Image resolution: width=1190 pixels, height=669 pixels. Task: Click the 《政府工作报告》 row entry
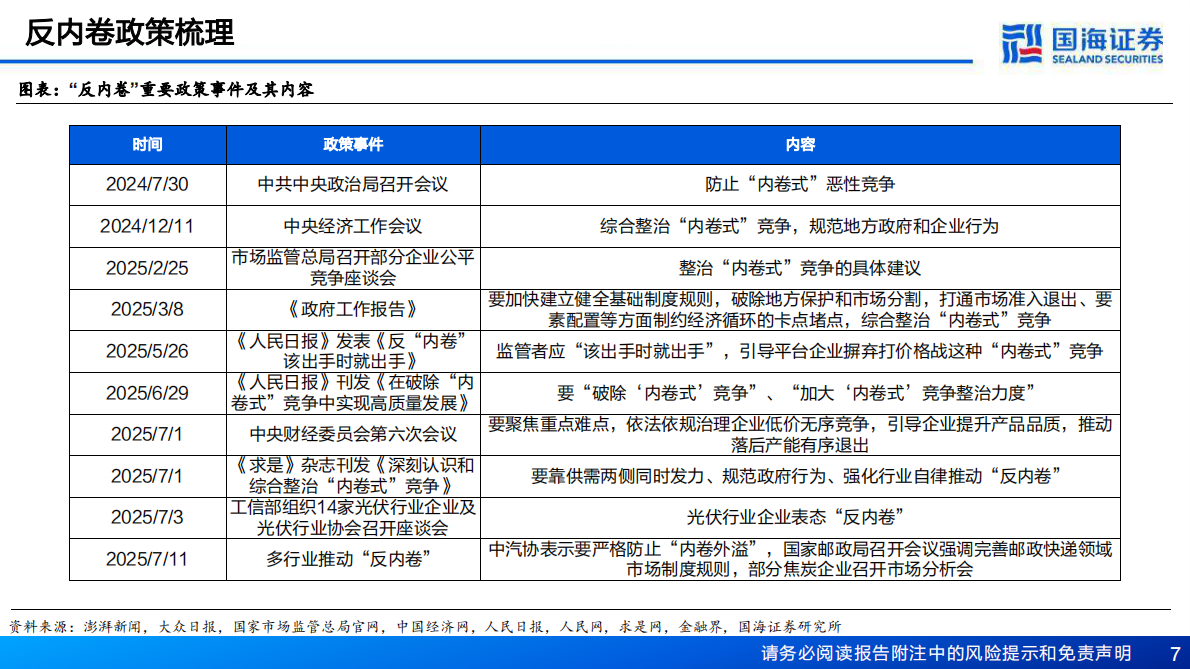[x=351, y=309]
